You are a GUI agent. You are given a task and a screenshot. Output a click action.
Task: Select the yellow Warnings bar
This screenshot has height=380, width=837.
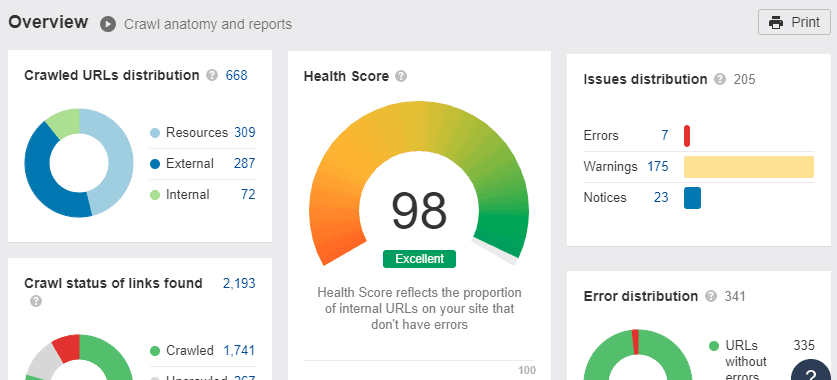click(749, 167)
